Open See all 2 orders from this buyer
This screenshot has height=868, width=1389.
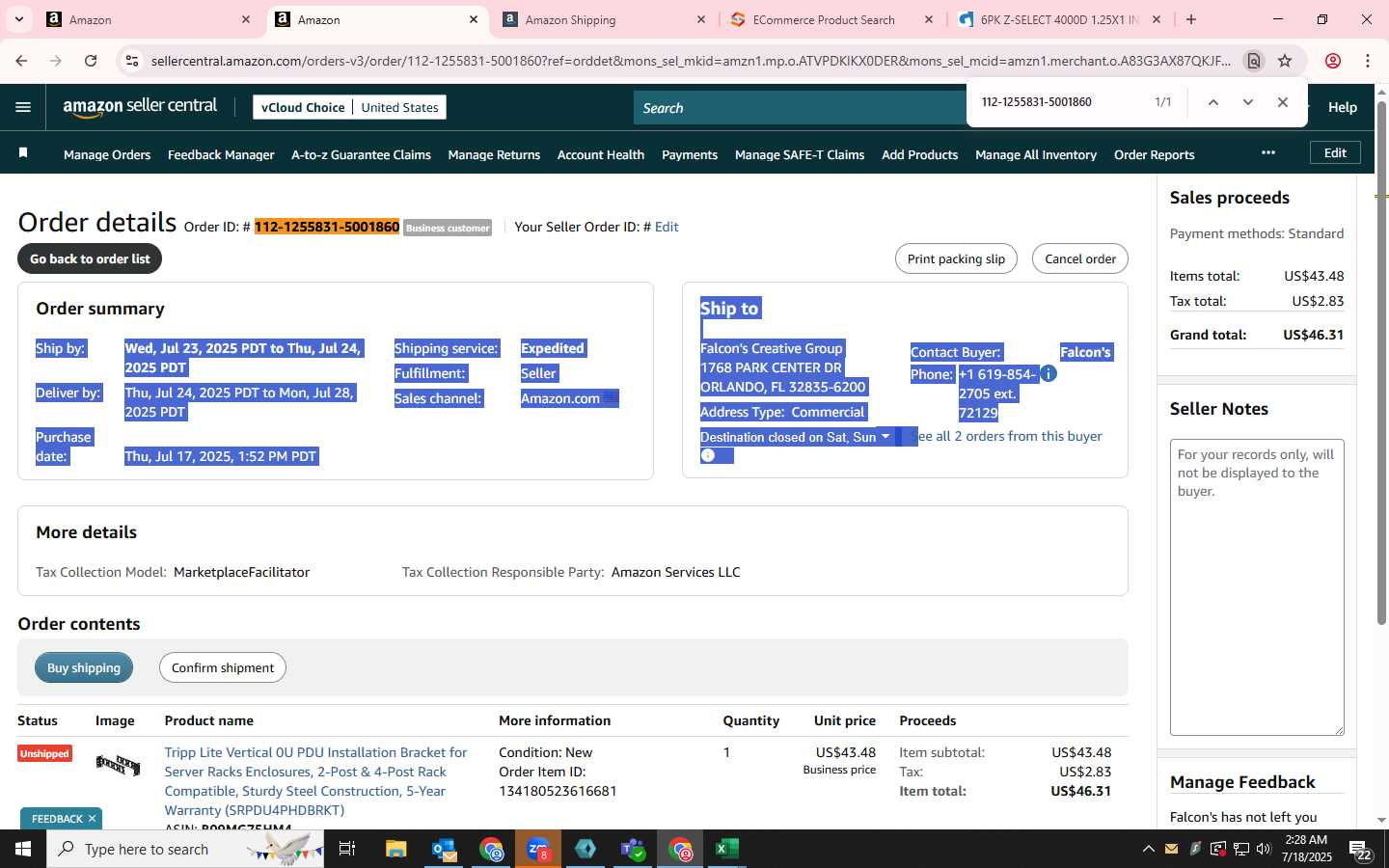click(x=1007, y=436)
